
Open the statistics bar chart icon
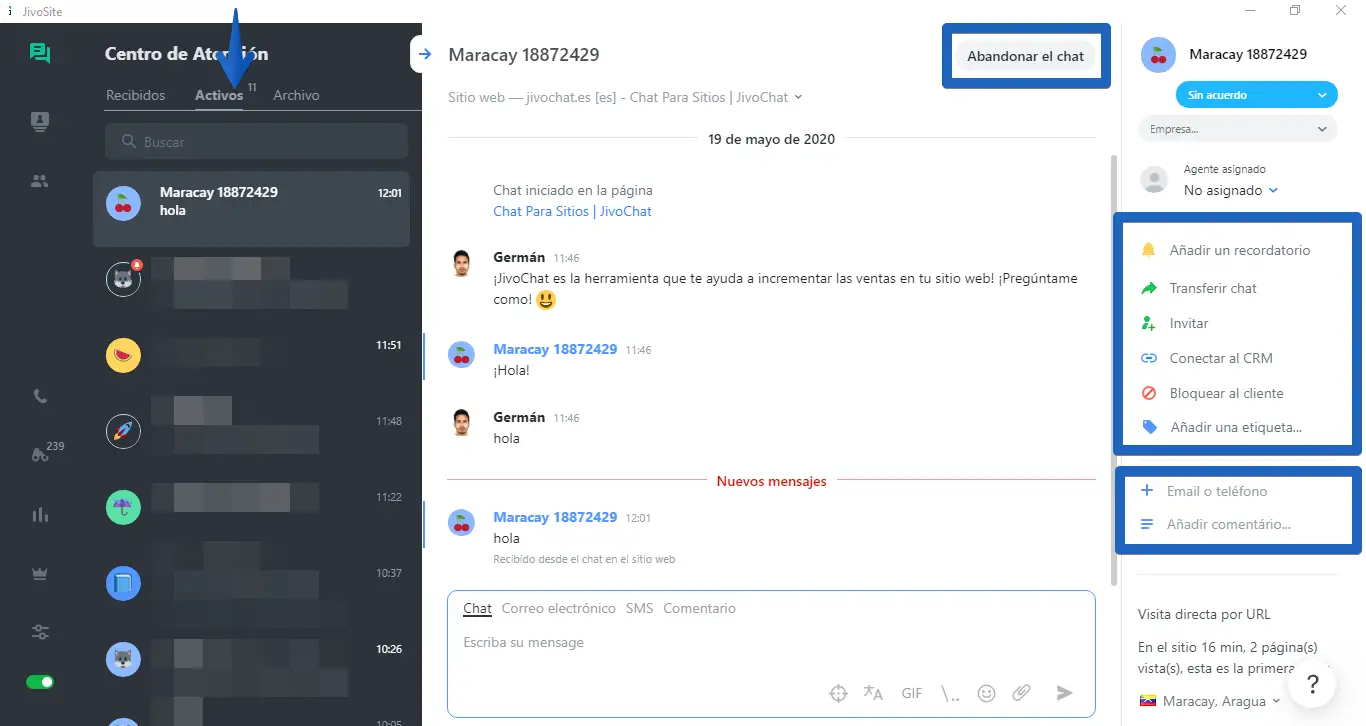coord(40,515)
